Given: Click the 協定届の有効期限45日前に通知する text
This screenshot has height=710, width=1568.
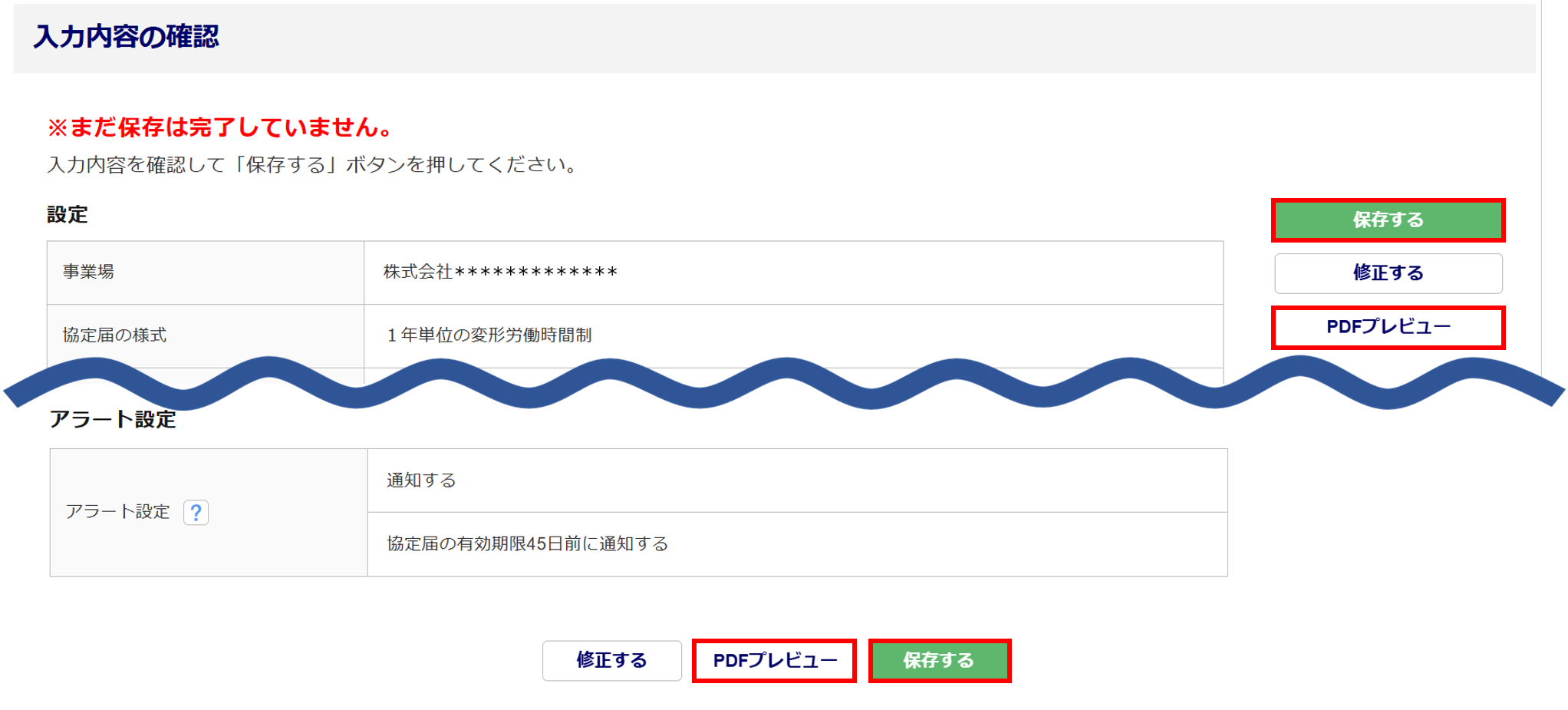Looking at the screenshot, I should tap(527, 544).
